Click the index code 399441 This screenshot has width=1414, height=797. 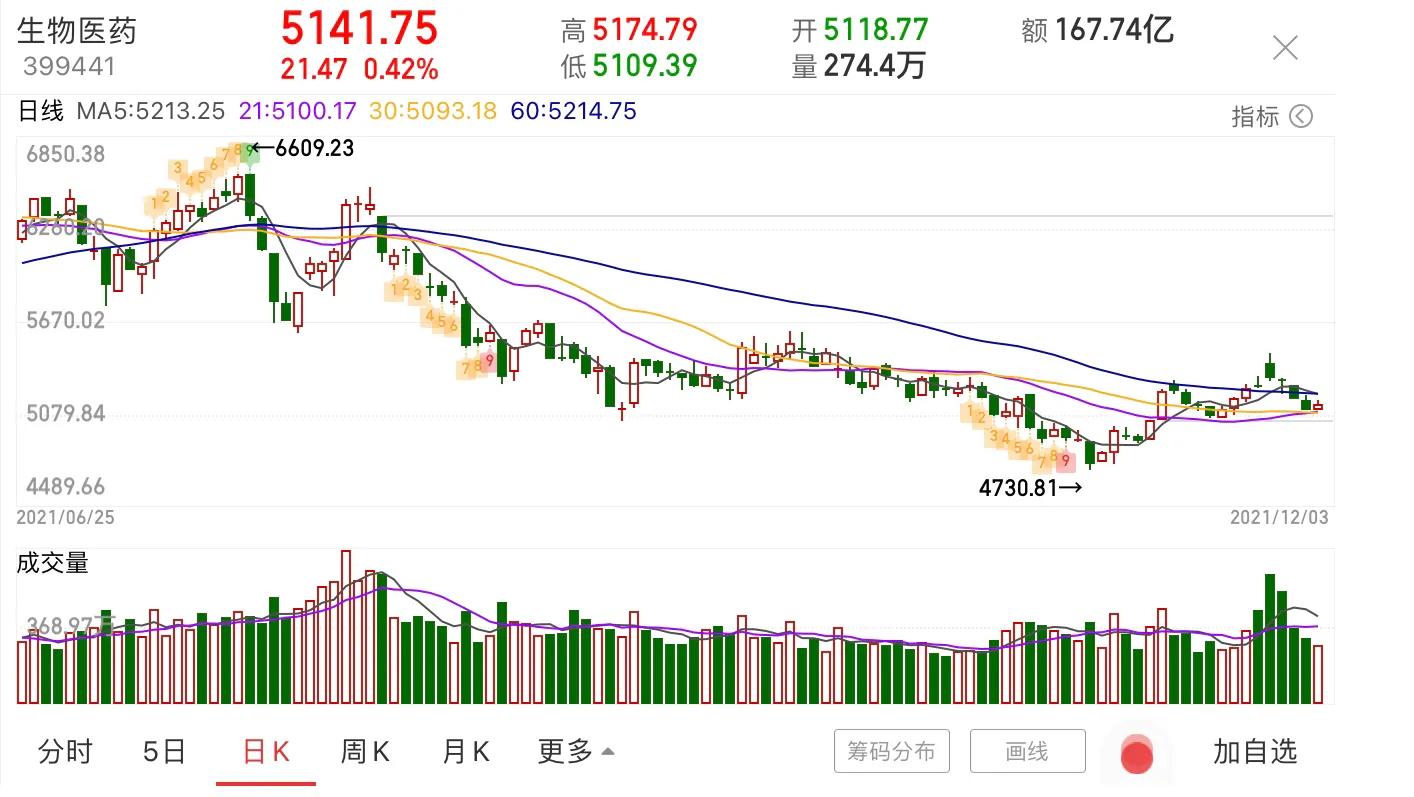pos(69,67)
